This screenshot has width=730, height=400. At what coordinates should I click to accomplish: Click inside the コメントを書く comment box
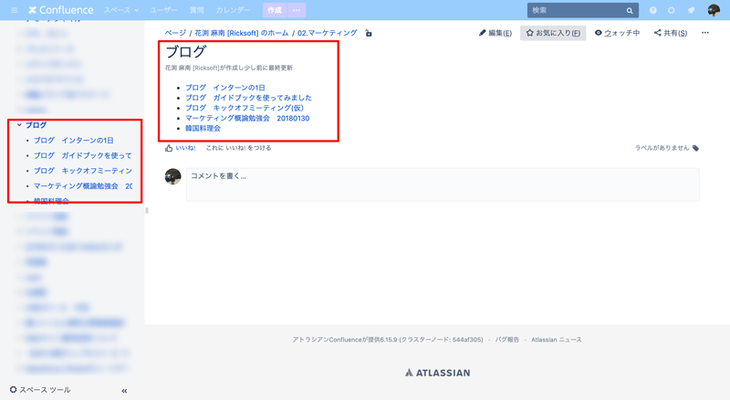click(x=443, y=185)
